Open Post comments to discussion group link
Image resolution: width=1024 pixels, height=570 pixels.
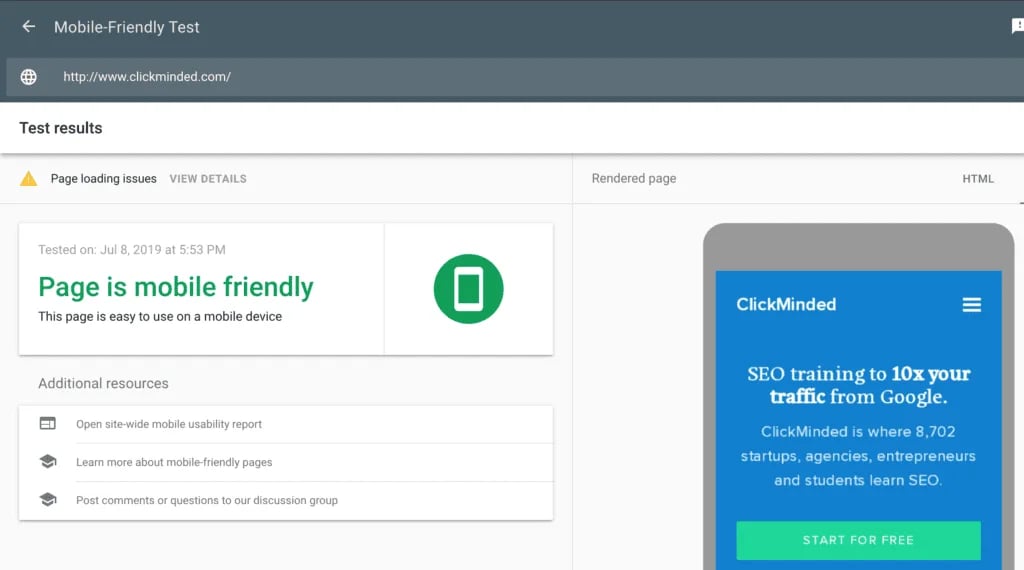tap(207, 500)
